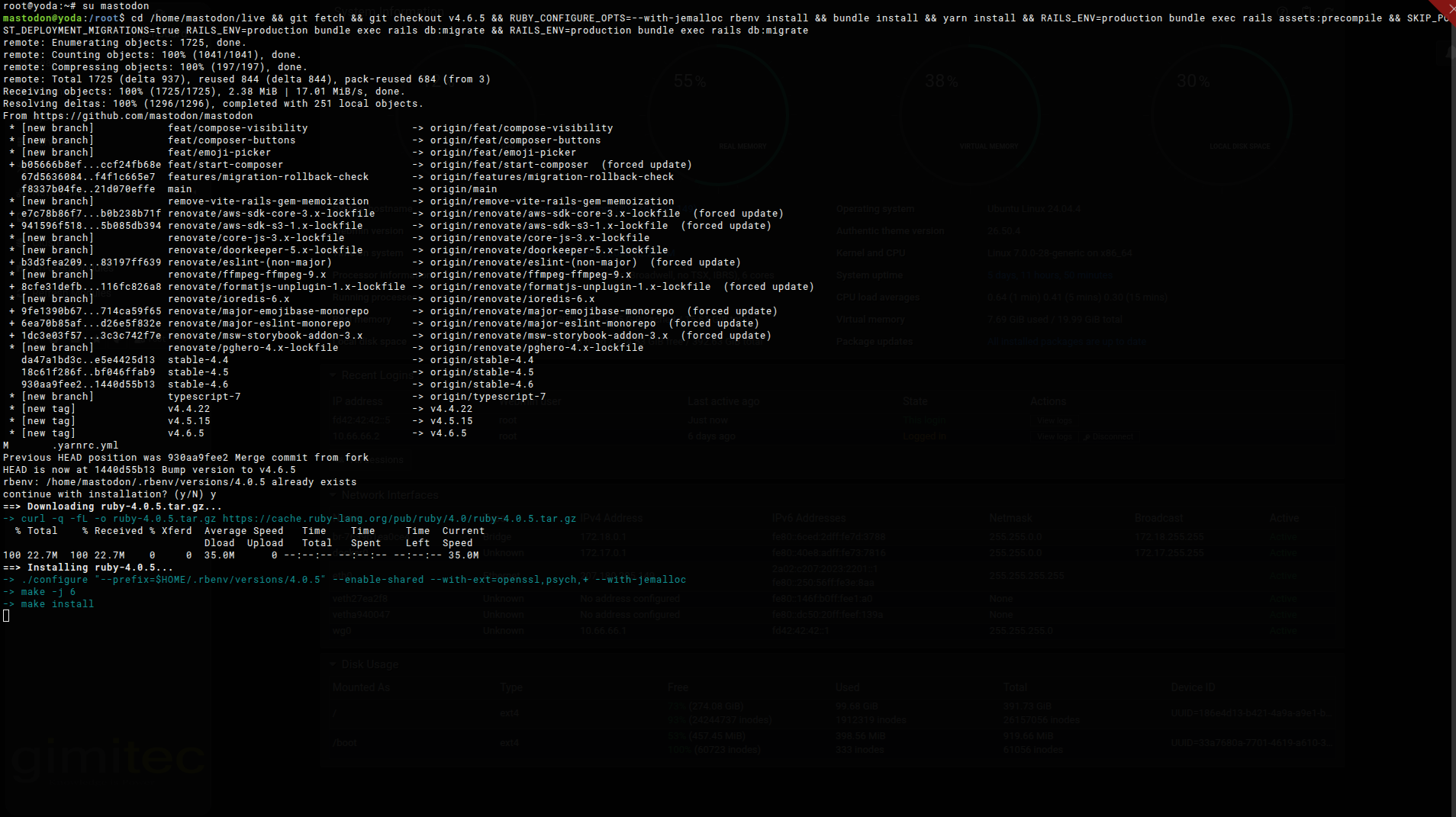
Task: Click the 'origin/typescript-7' ref name
Action: (x=488, y=397)
